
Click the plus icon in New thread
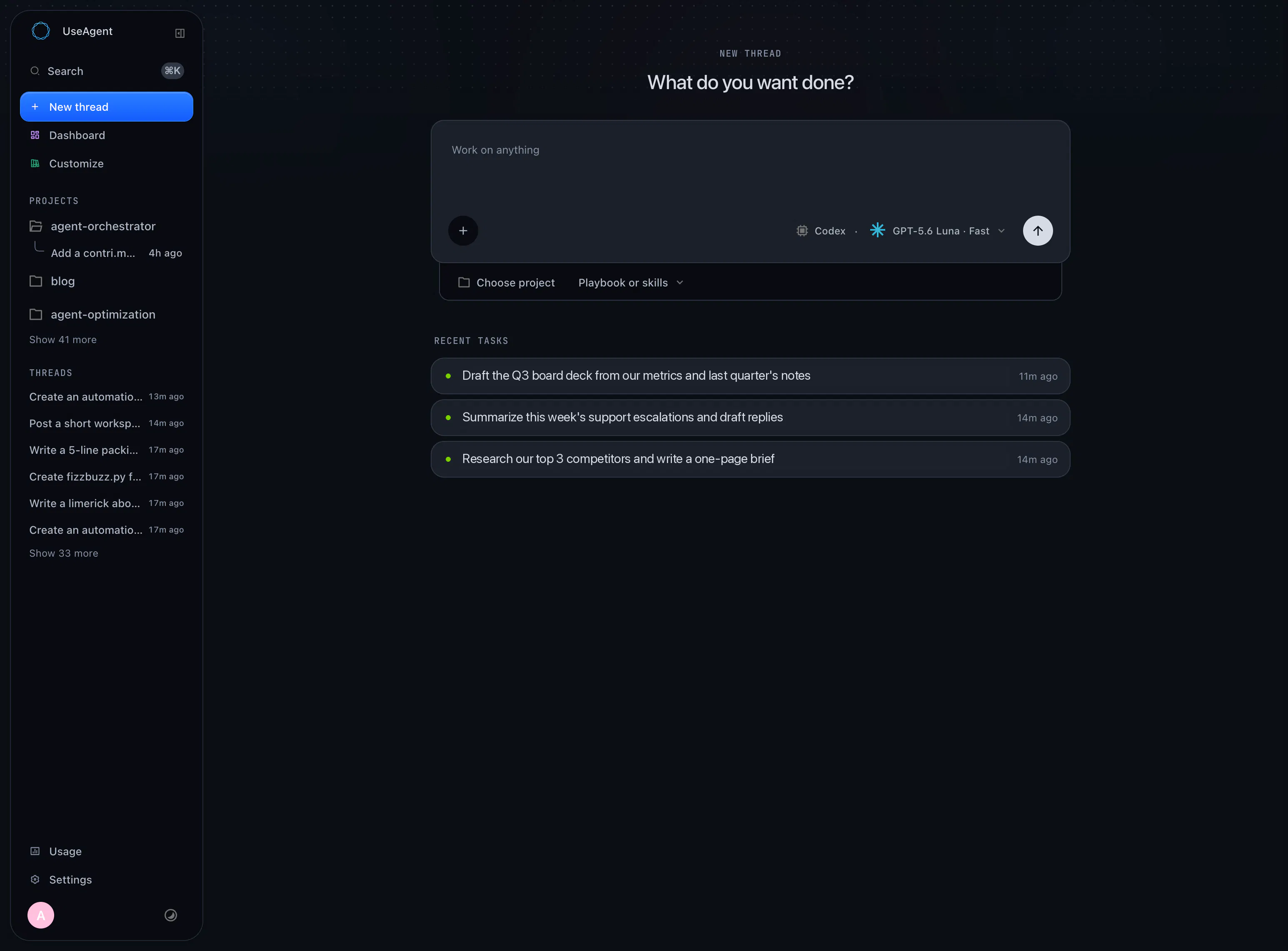pyautogui.click(x=35, y=107)
